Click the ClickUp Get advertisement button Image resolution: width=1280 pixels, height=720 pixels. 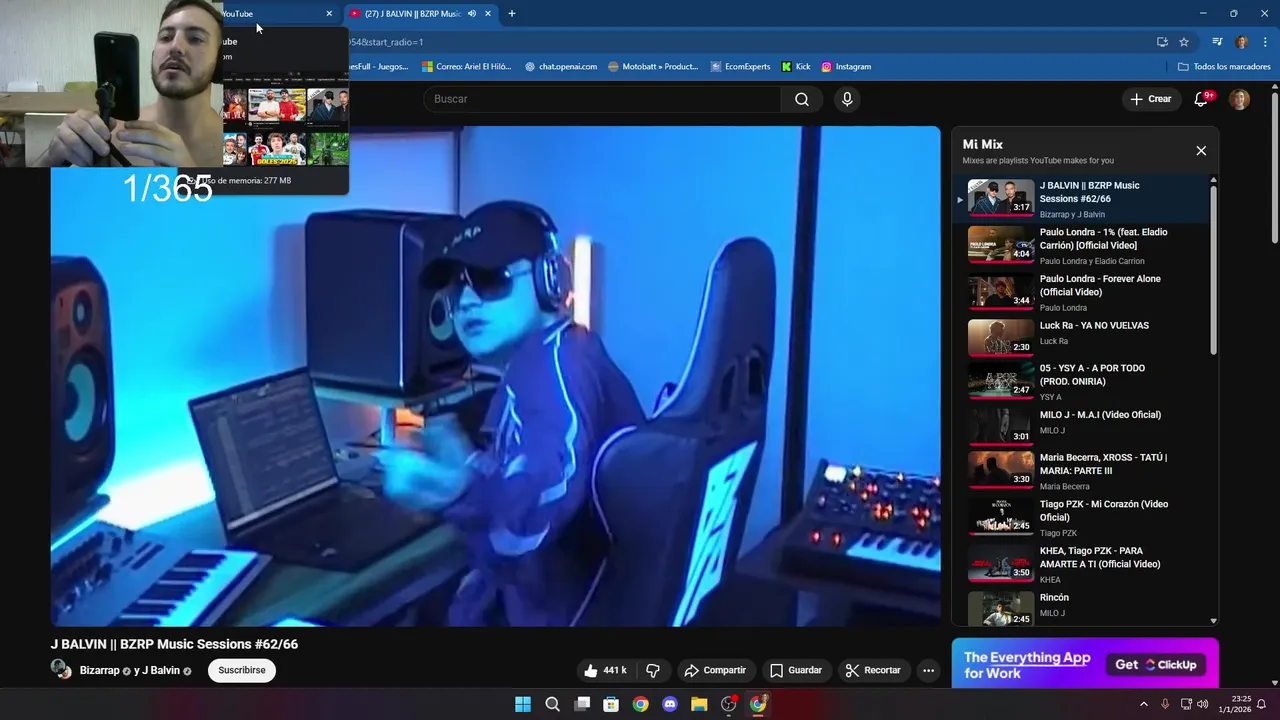(1156, 664)
